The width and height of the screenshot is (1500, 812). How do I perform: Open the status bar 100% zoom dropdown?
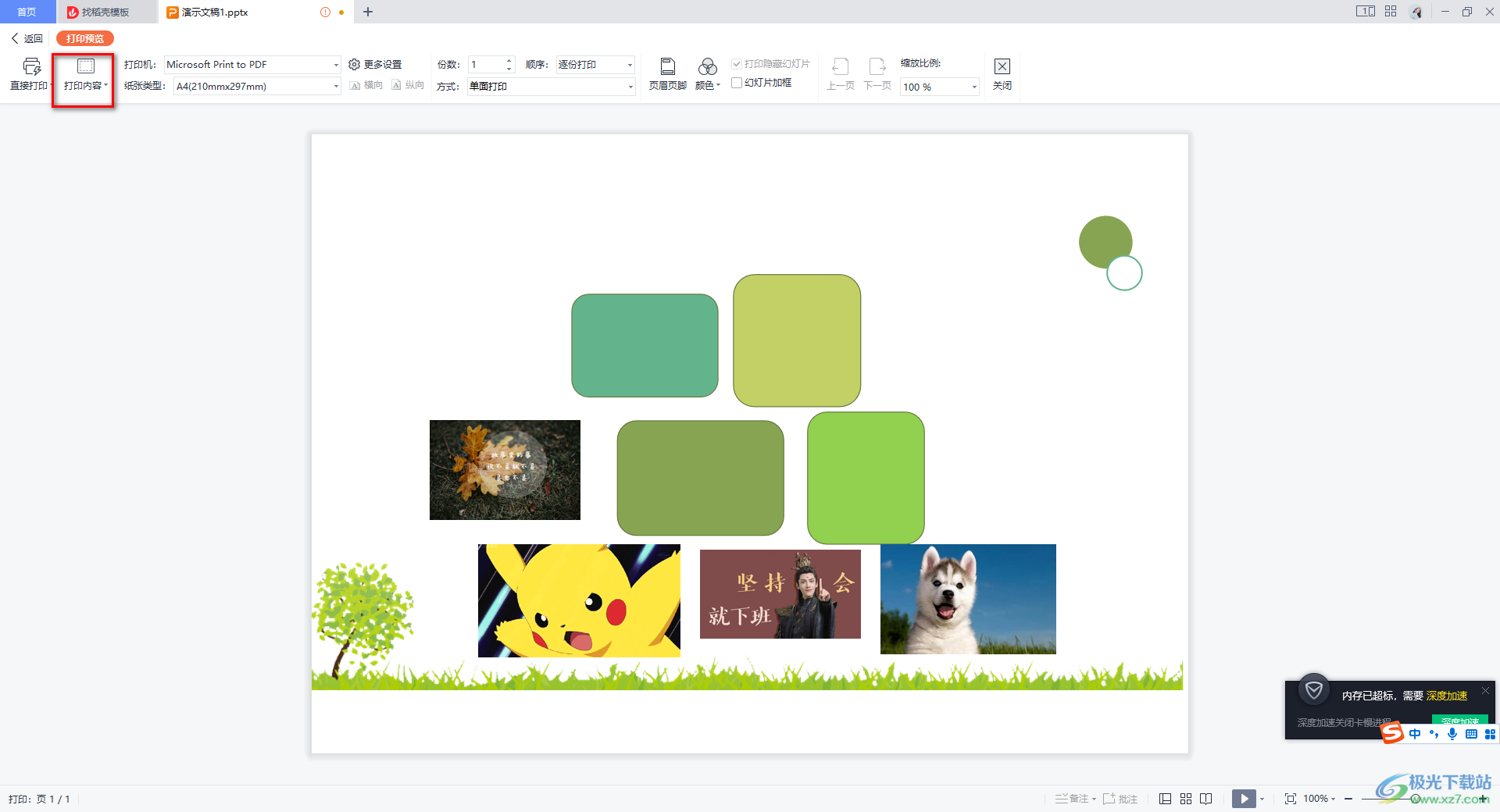(x=1320, y=799)
